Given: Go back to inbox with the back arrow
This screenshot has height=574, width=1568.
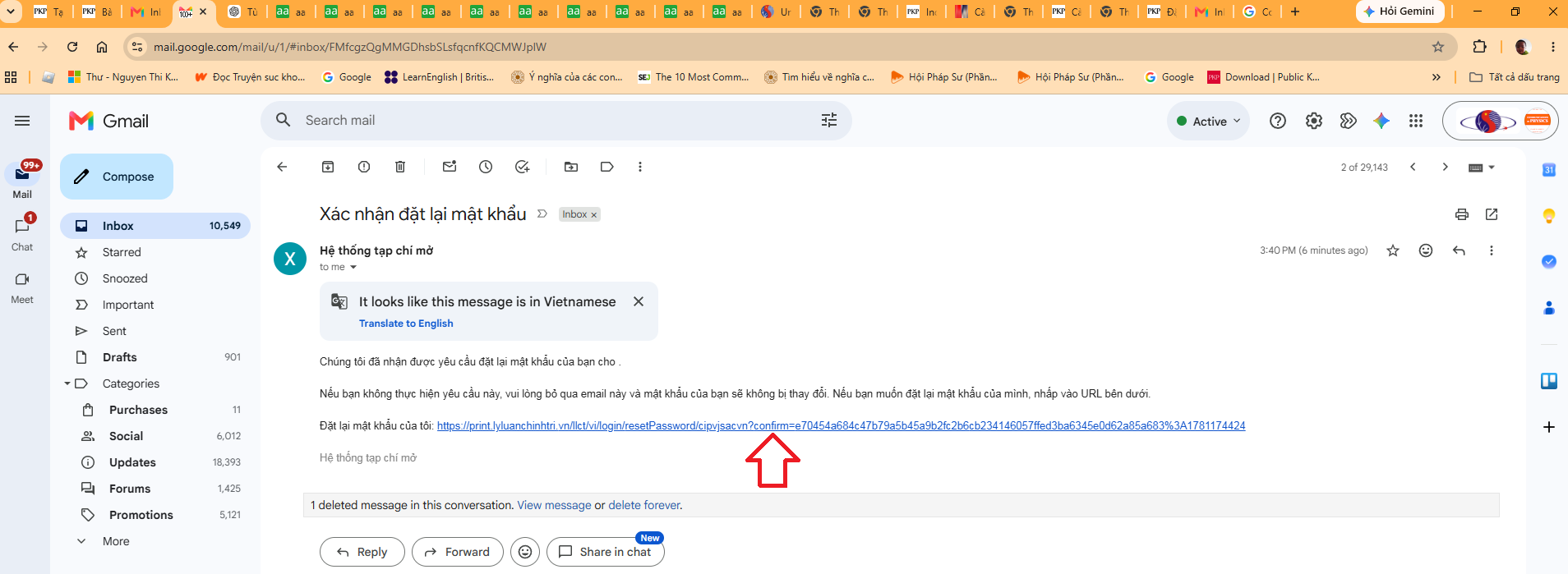Looking at the screenshot, I should click(282, 167).
